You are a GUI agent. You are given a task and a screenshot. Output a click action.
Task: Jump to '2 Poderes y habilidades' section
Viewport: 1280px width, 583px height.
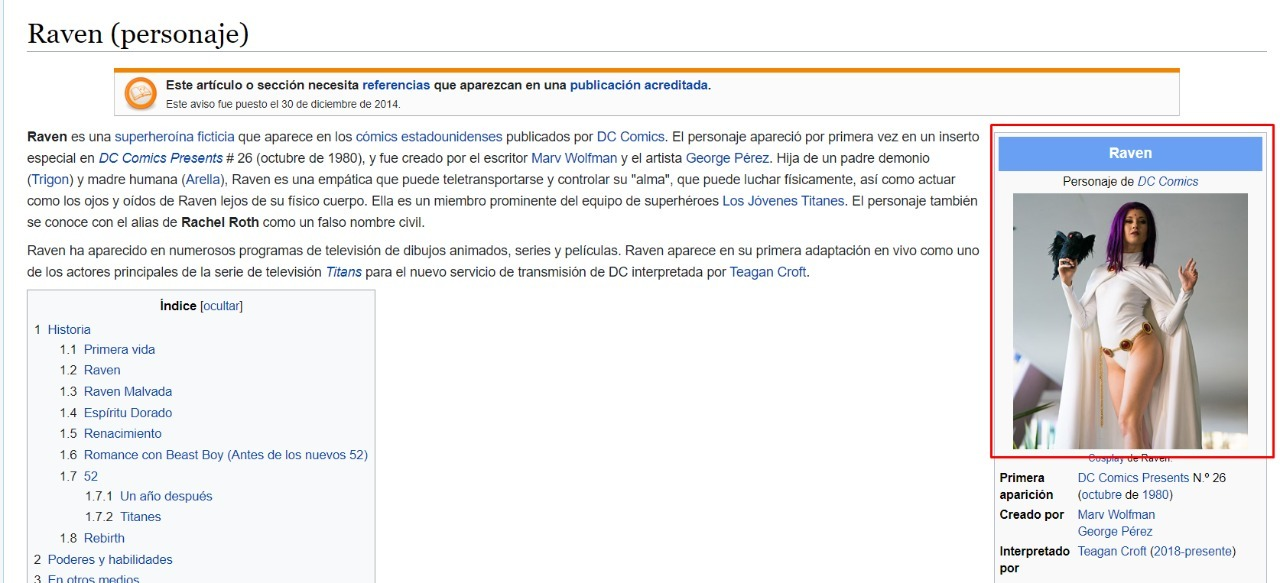click(x=103, y=559)
